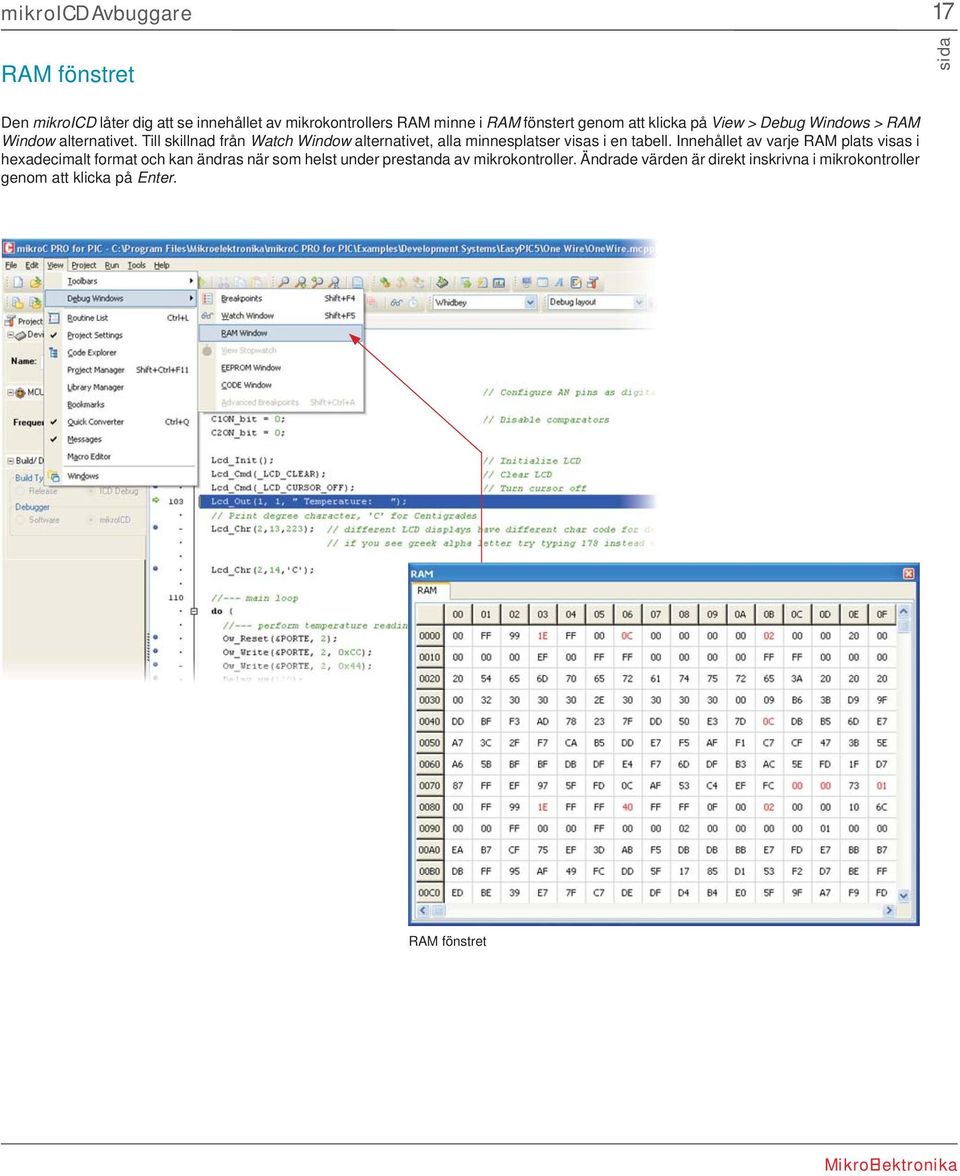Click the Open folder toolbar icon
This screenshot has height=1176, width=960.
[x=35, y=283]
